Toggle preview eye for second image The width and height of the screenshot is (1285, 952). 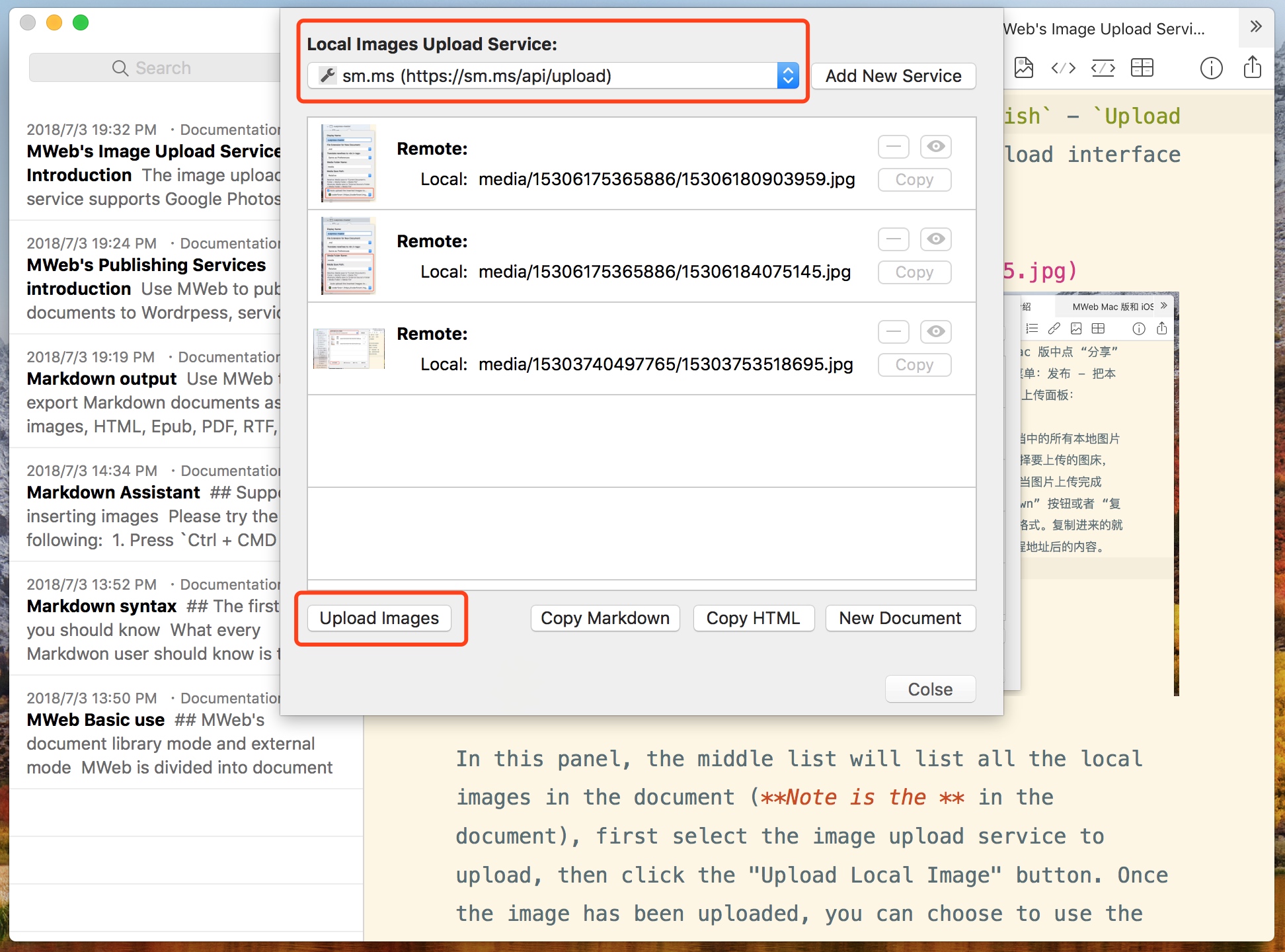(935, 239)
